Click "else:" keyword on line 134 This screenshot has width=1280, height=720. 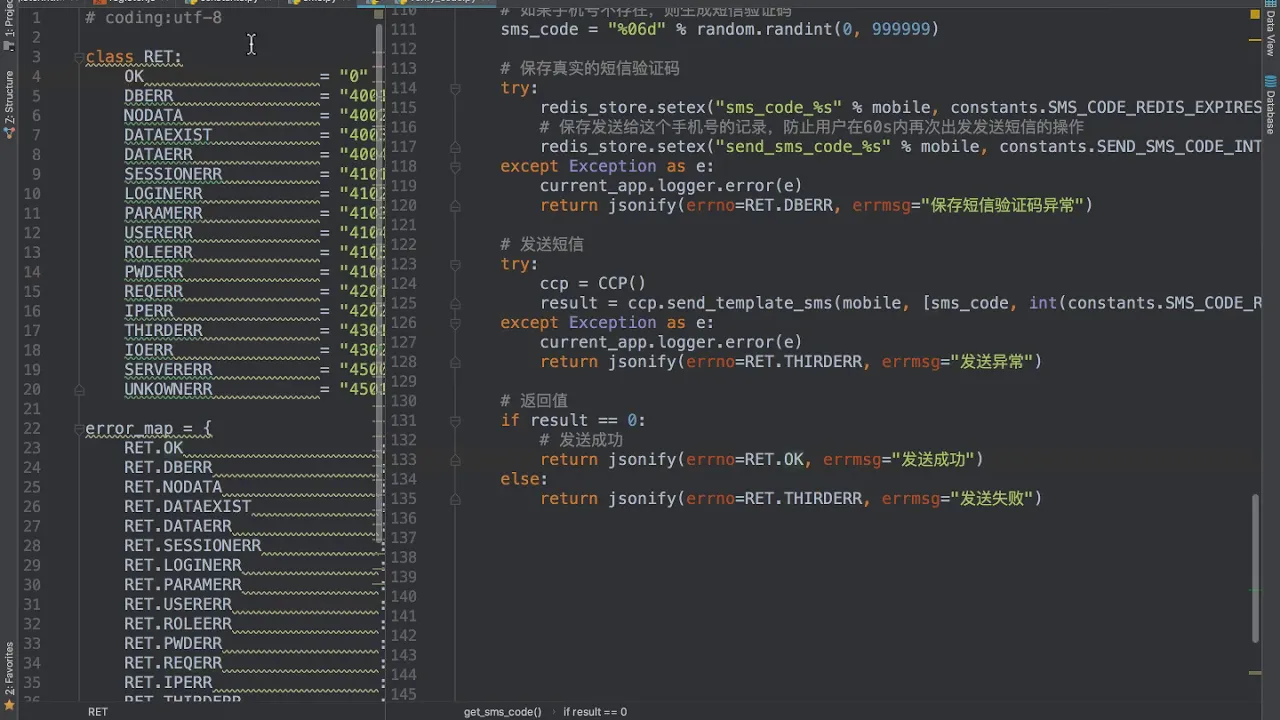tap(524, 479)
